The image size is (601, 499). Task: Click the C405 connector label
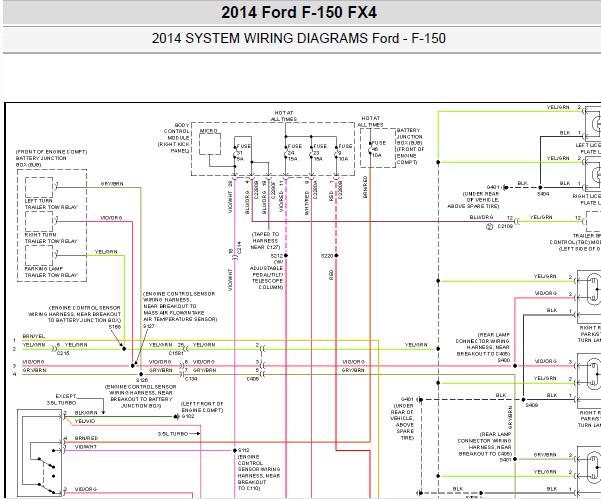(253, 379)
